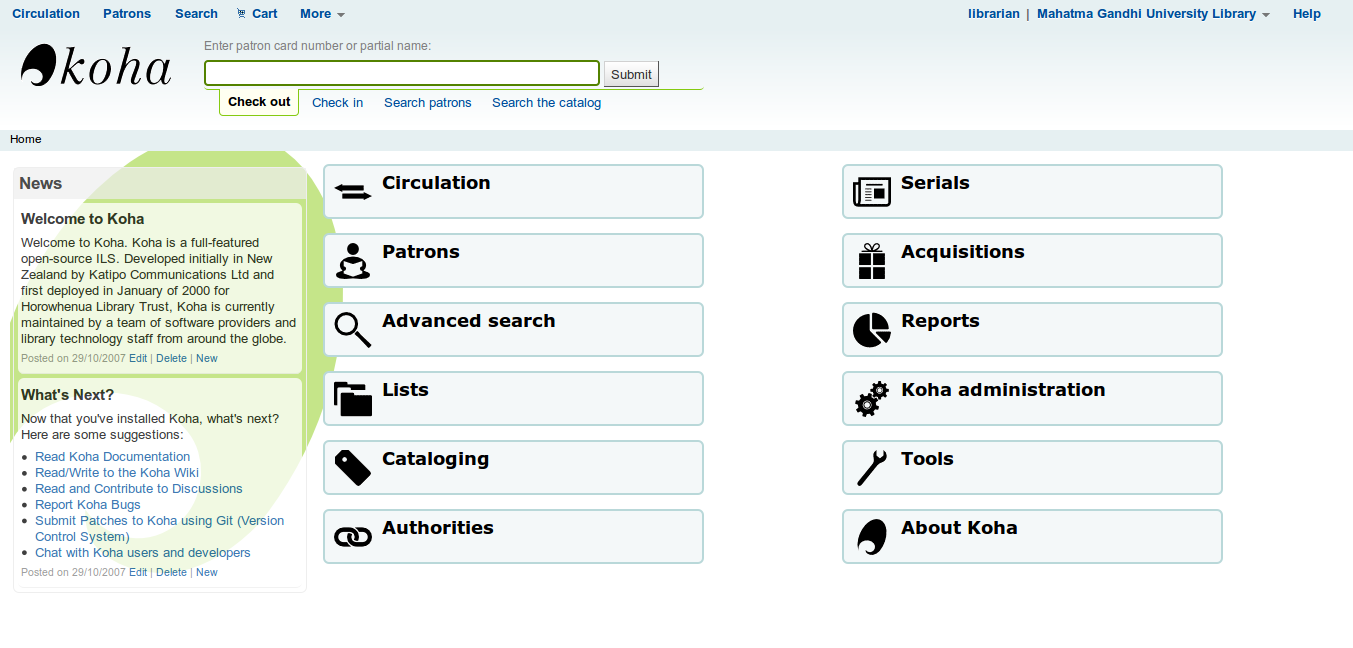Switch to the Search patrons tab

[x=427, y=102]
